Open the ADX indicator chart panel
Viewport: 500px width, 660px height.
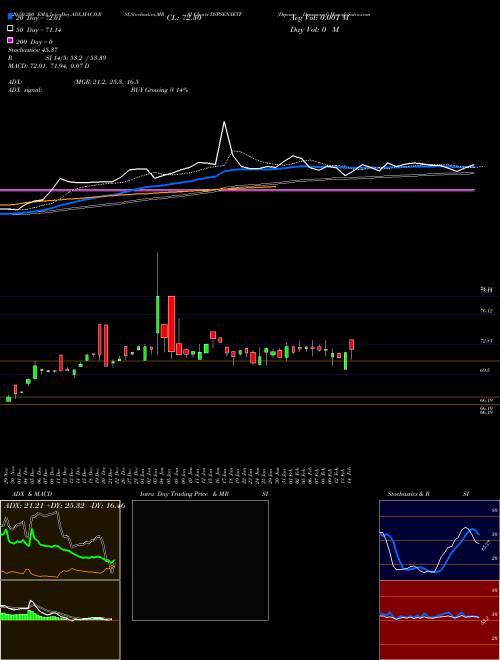point(60,540)
